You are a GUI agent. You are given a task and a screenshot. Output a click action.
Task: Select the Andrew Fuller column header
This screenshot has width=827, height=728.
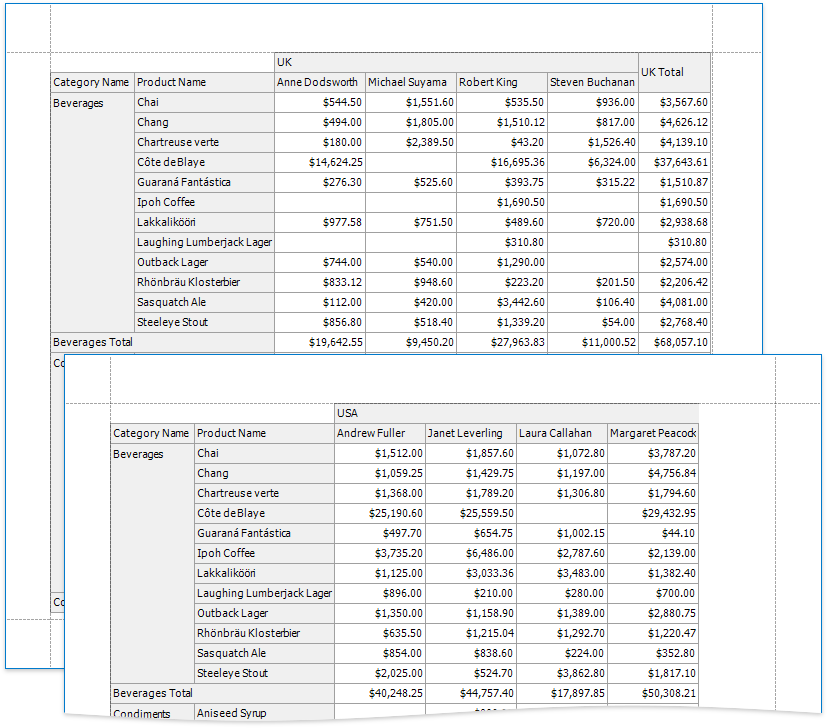tap(378, 433)
